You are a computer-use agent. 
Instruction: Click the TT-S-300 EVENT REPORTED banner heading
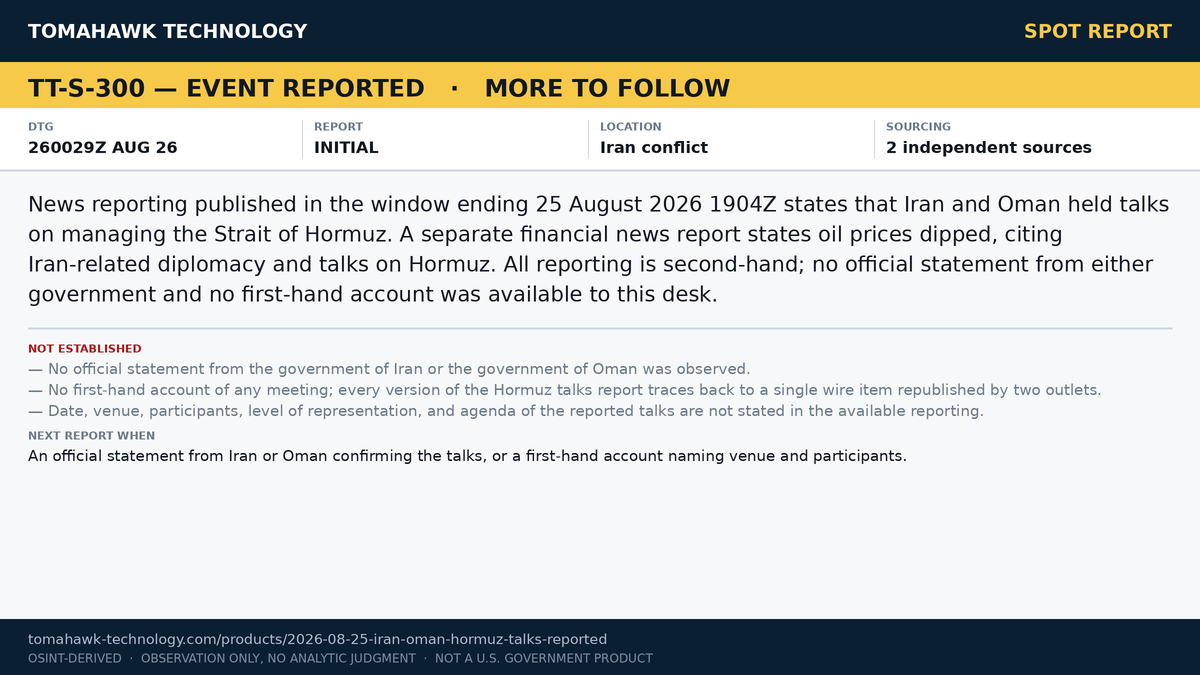point(226,88)
